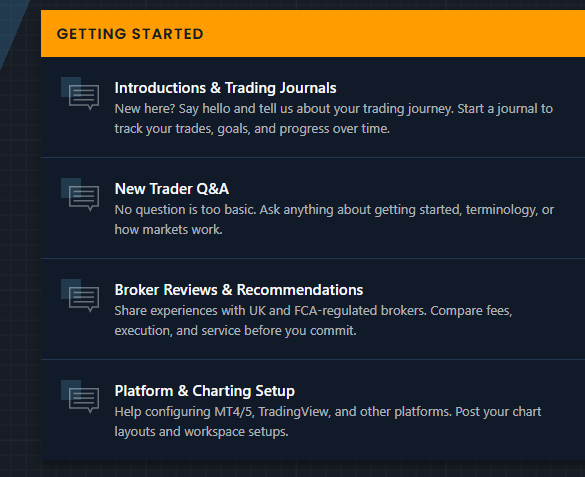Image resolution: width=585 pixels, height=477 pixels.
Task: Click the Broker Reviews & Recommendations forum icon
Action: coord(80,296)
